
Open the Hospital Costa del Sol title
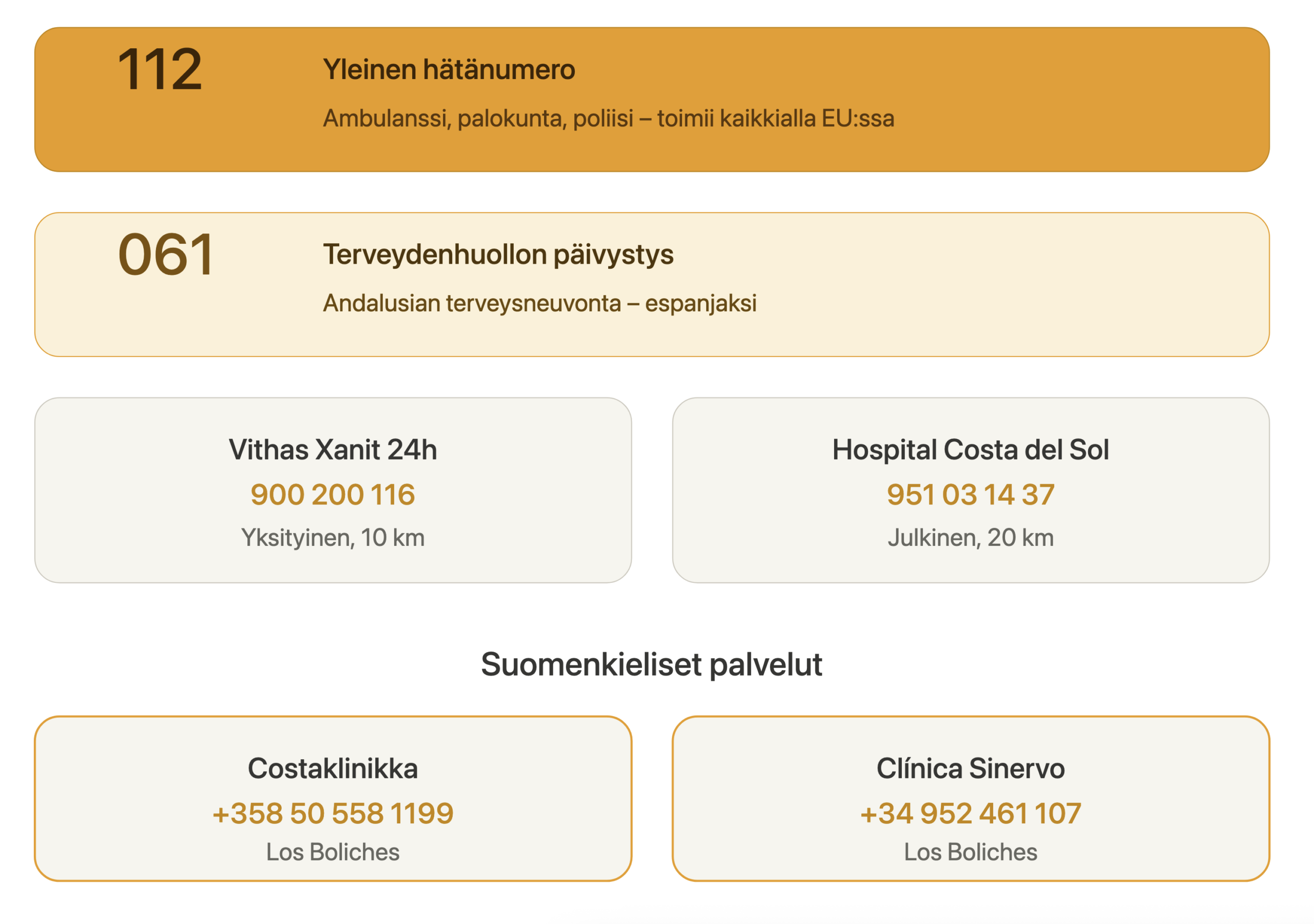click(971, 450)
